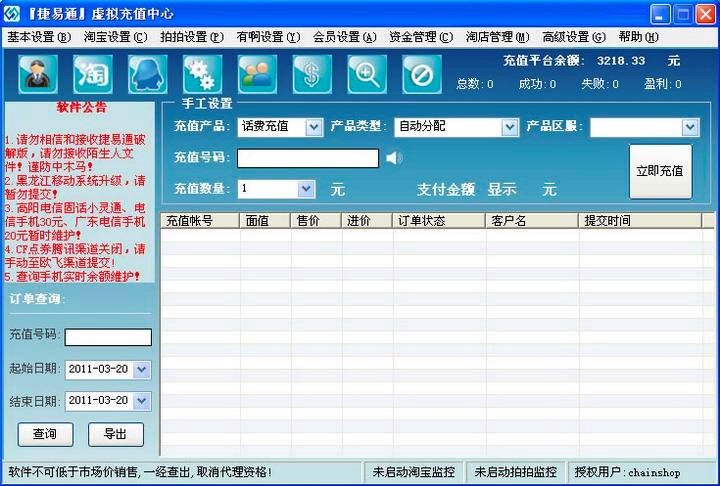Open the 淘店管理 menu
The image size is (720, 486).
click(x=497, y=37)
